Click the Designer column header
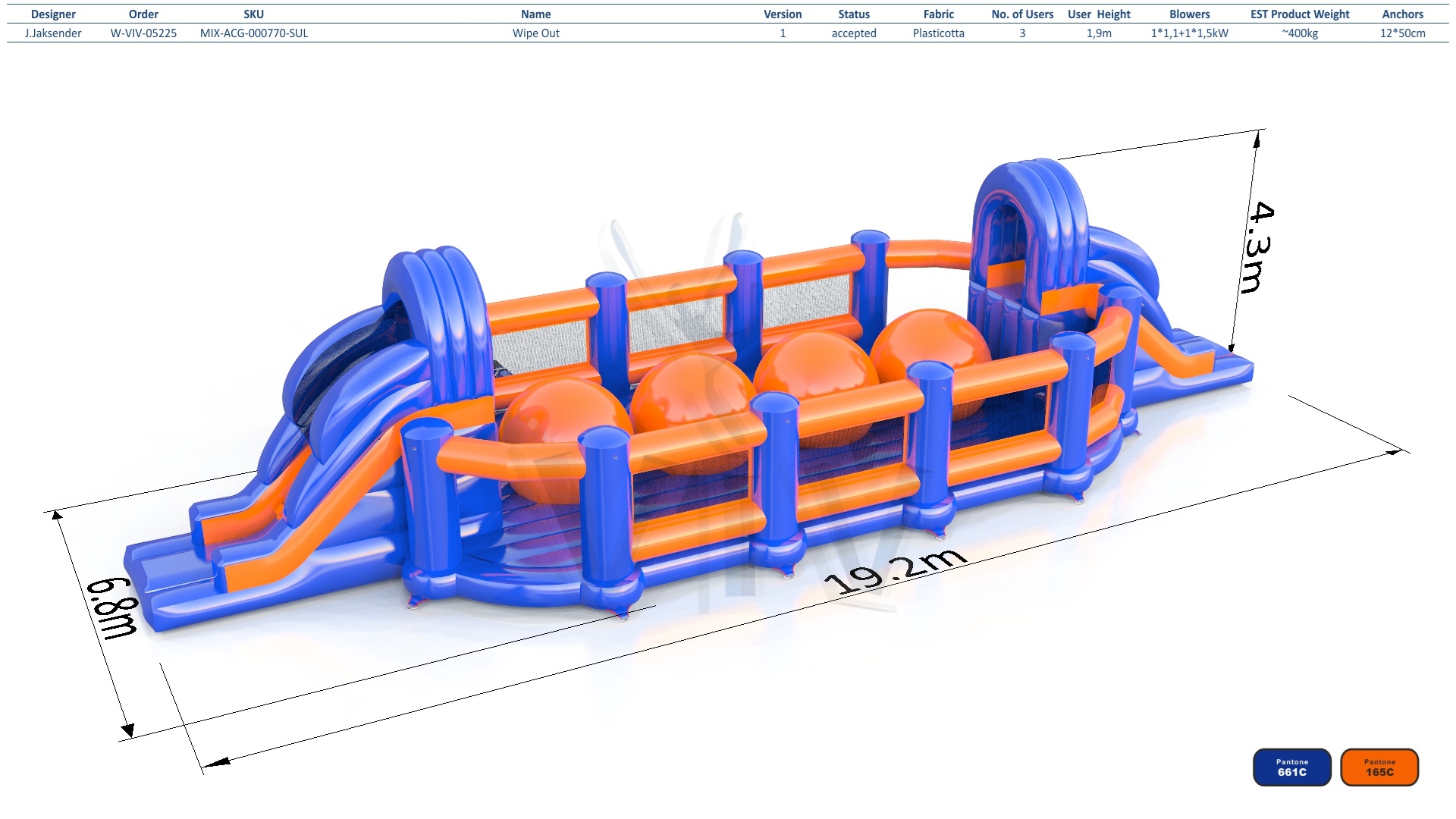The height and width of the screenshot is (819, 1456). click(x=53, y=14)
